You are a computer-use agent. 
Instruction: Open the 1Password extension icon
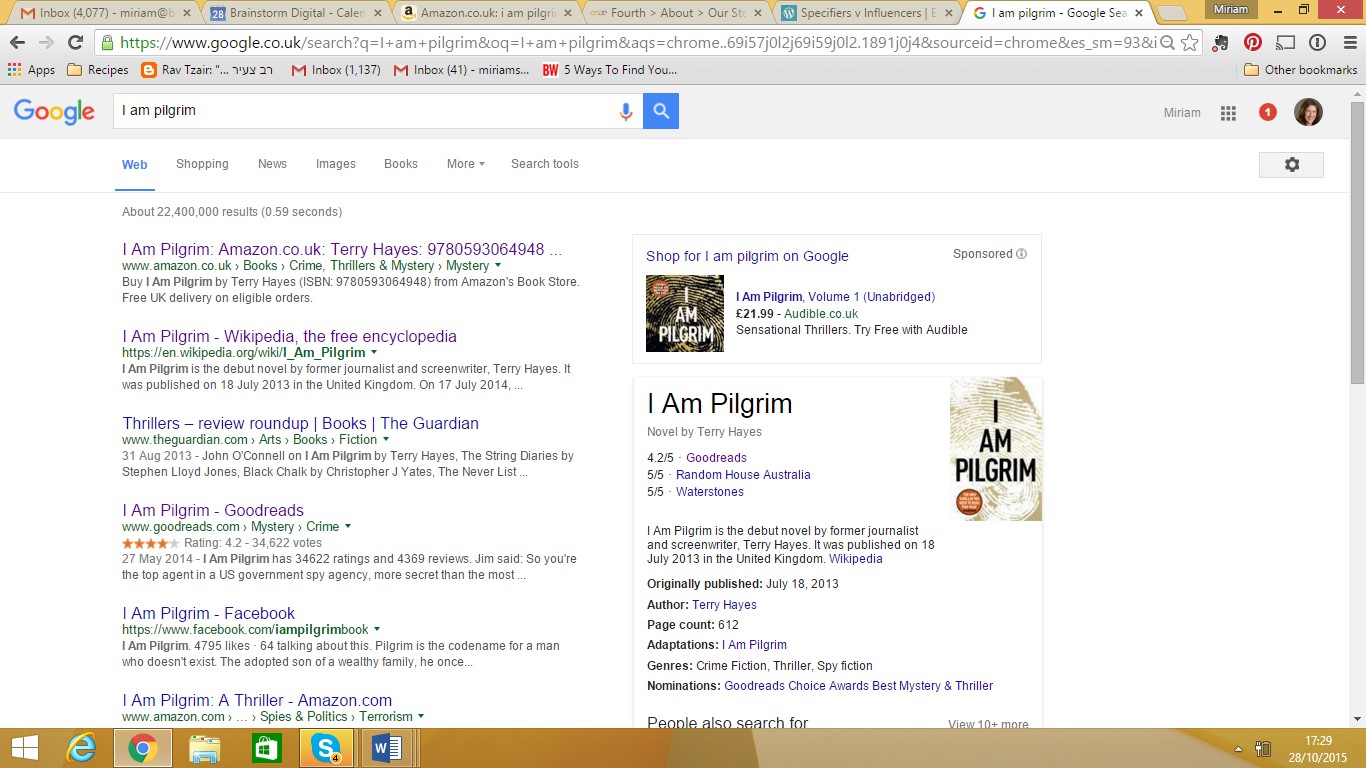click(1318, 43)
